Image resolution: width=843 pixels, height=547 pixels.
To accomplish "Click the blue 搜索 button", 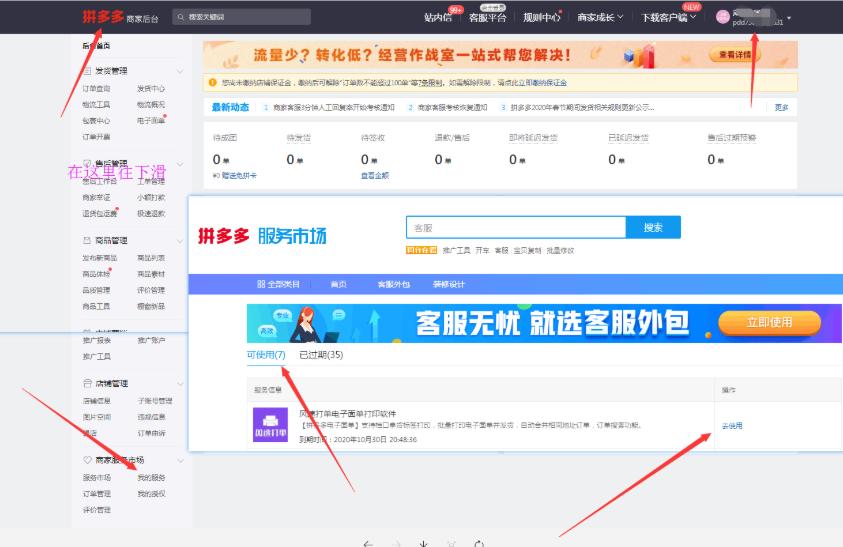I will point(653,228).
